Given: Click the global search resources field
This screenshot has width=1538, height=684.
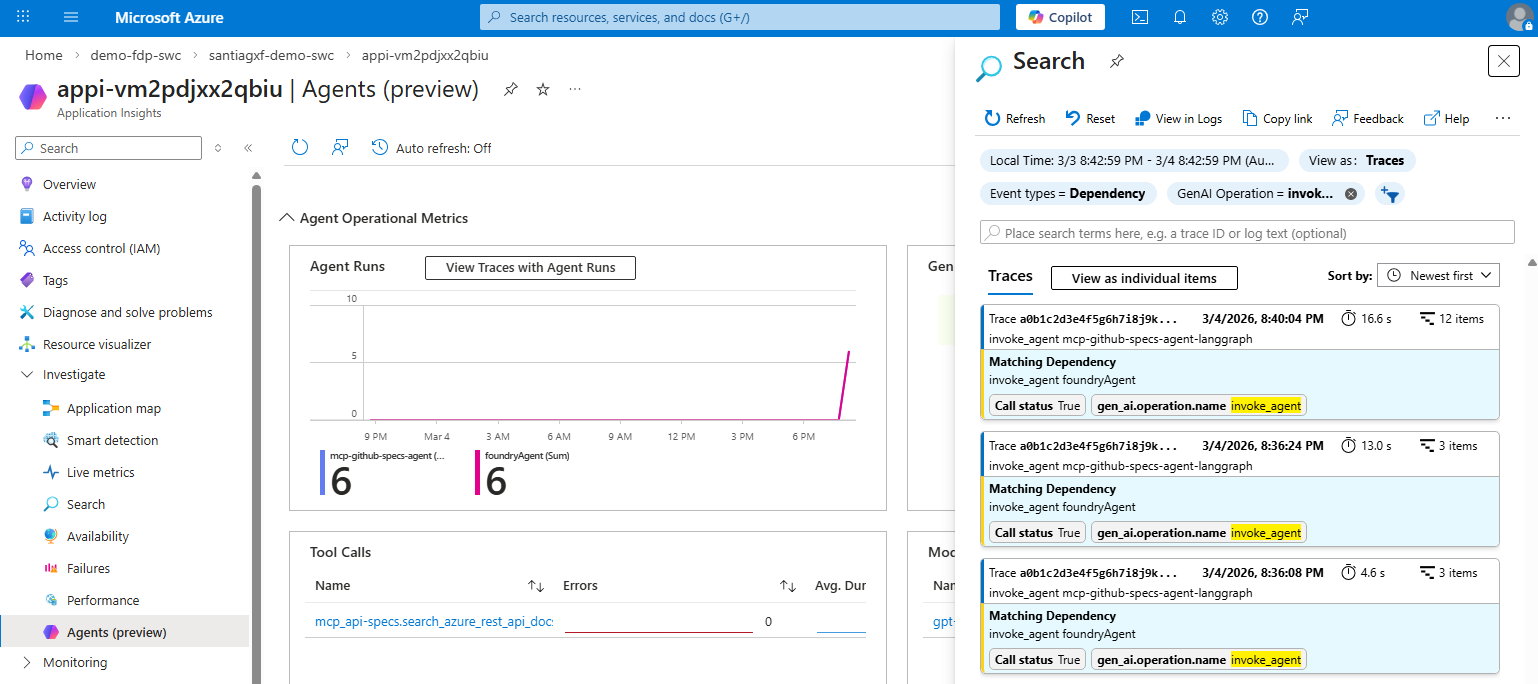Looking at the screenshot, I should (x=740, y=17).
